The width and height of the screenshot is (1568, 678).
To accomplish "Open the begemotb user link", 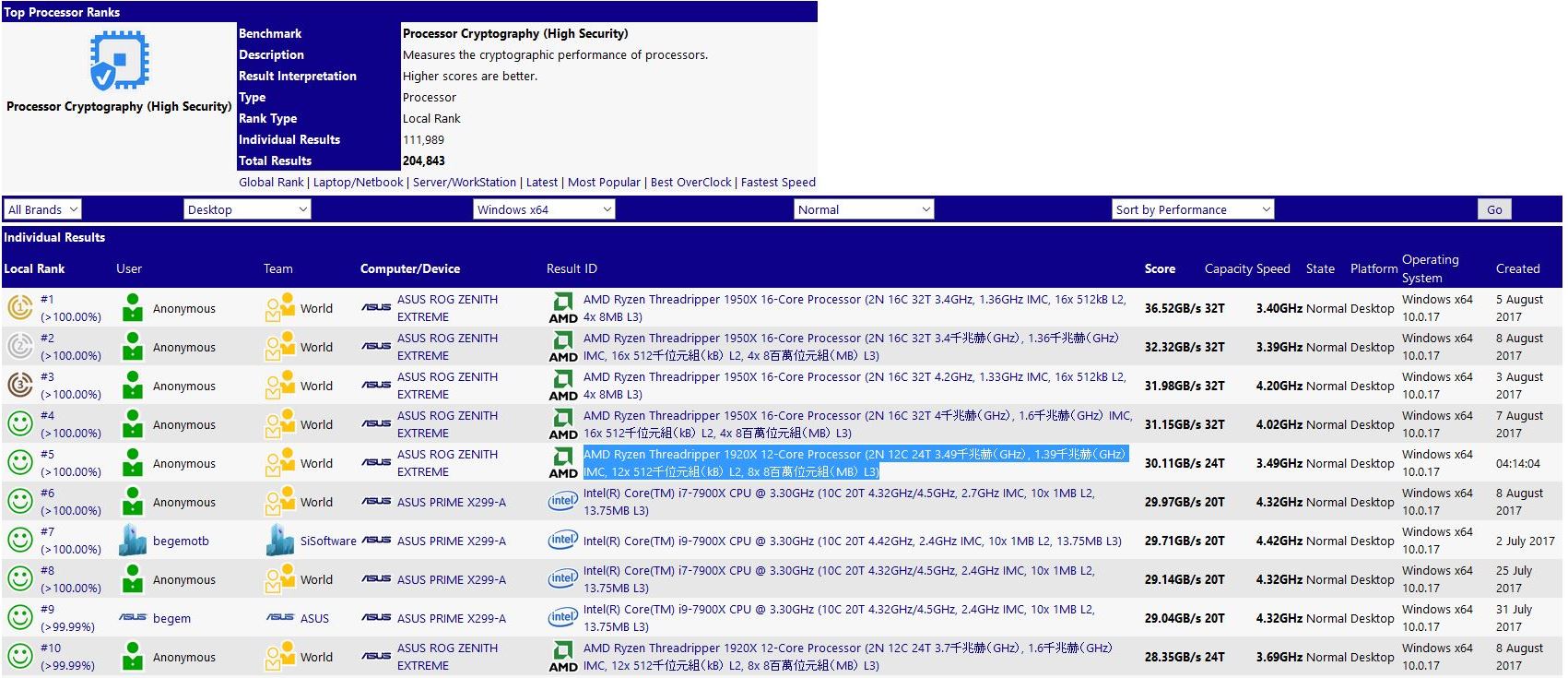I will pyautogui.click(x=181, y=541).
